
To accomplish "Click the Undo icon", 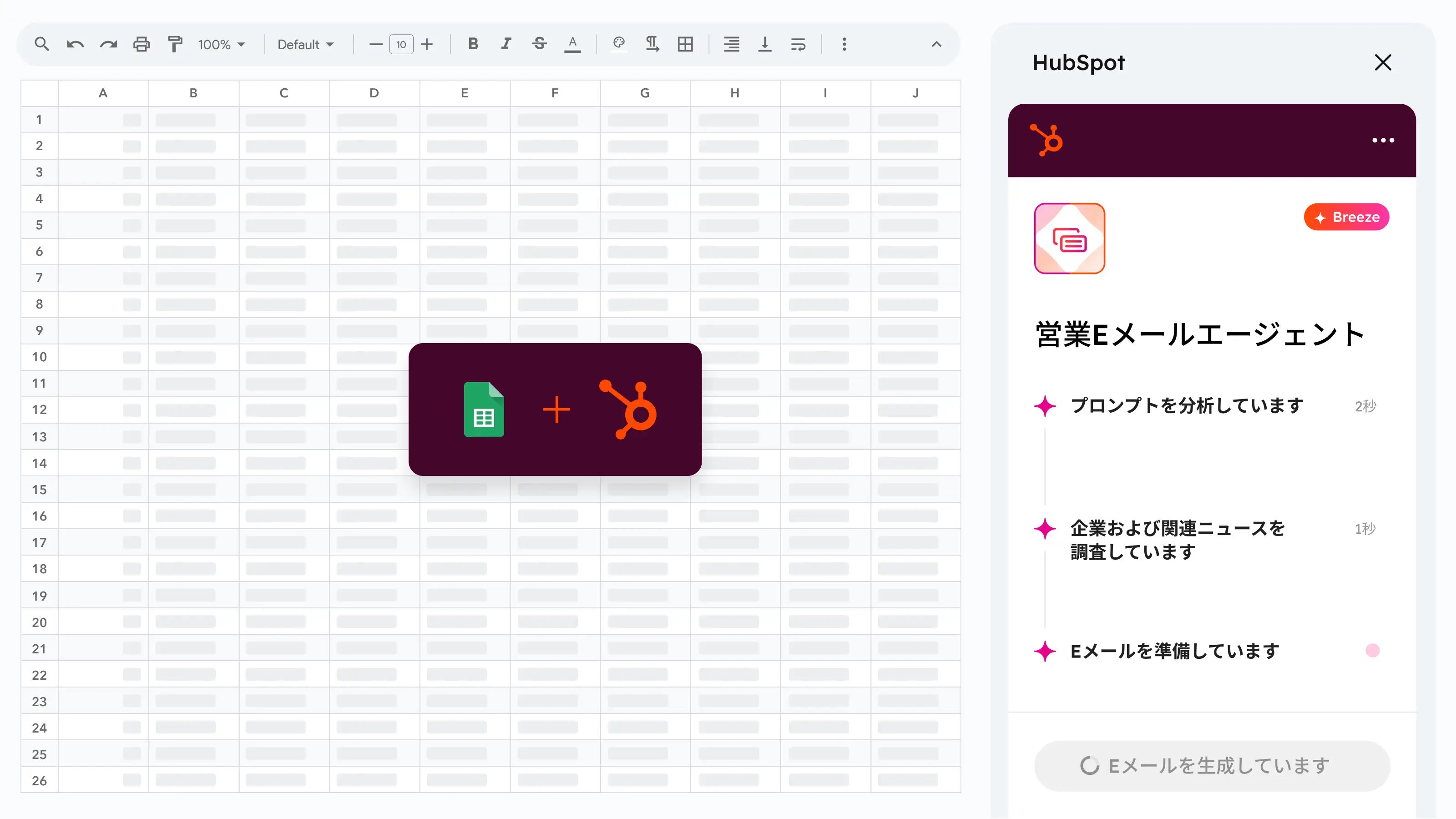I will coord(75,44).
